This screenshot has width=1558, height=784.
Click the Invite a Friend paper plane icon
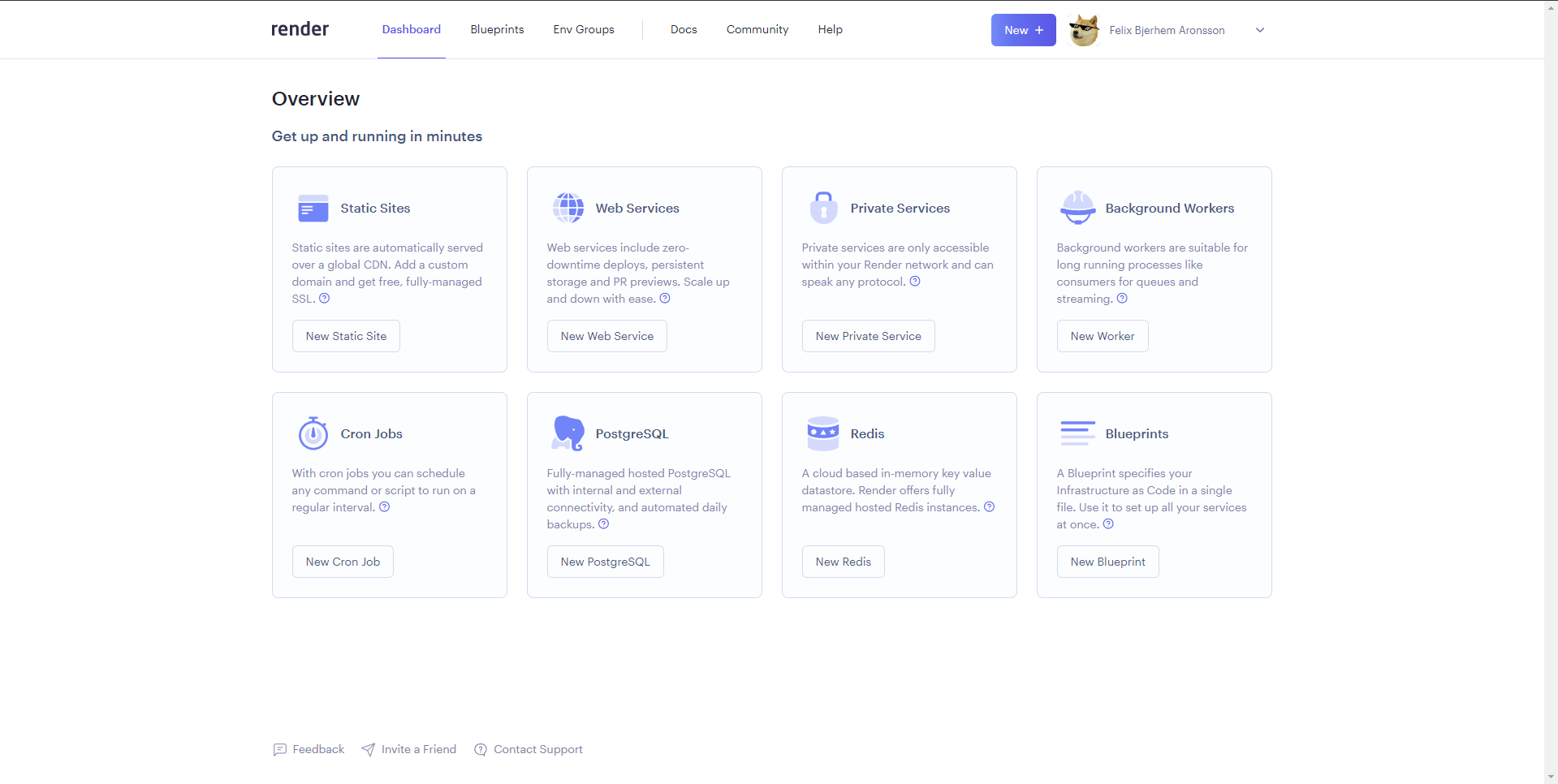click(x=369, y=750)
